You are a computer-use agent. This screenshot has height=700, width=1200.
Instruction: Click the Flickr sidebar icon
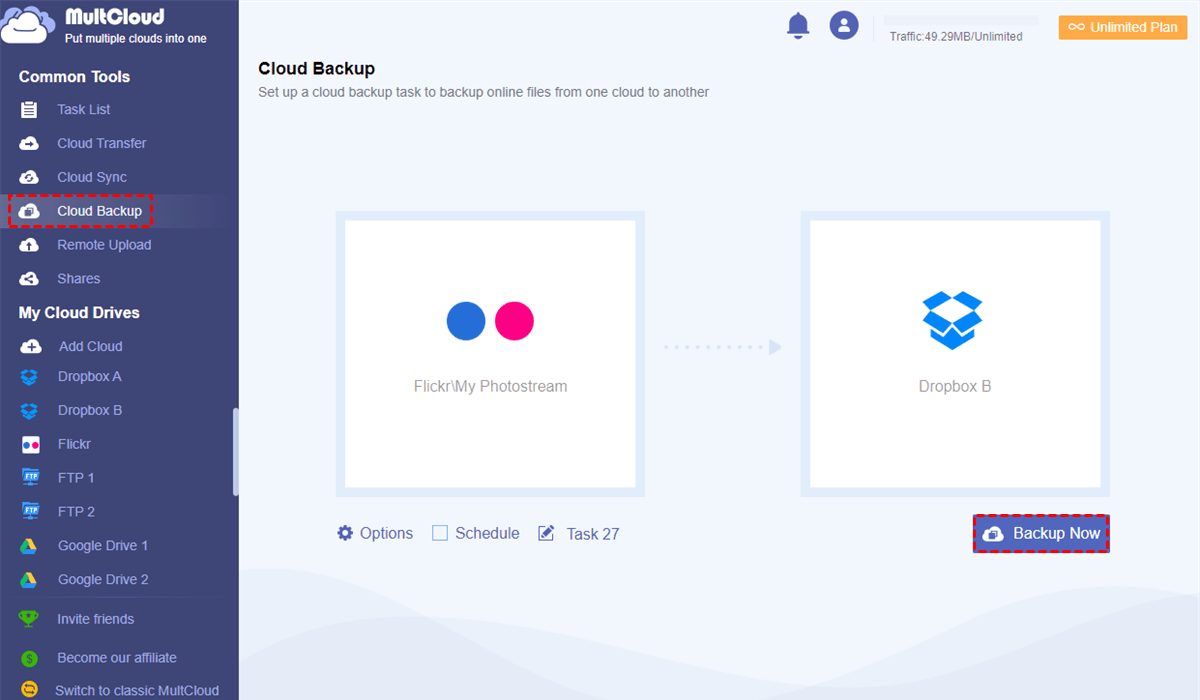(x=30, y=445)
